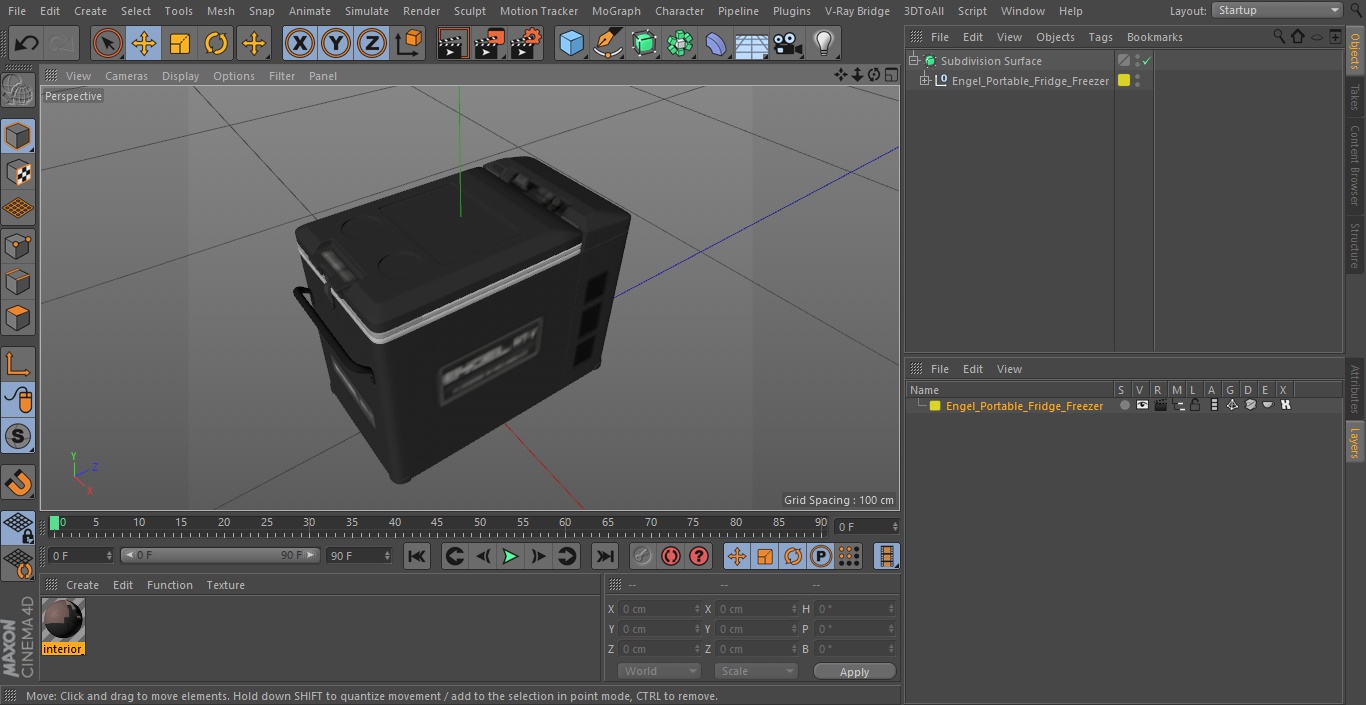Screen dimensions: 1366x705
Task: Expand the Engel_Portable_Fridge_Freezer object tree
Action: coord(925,81)
